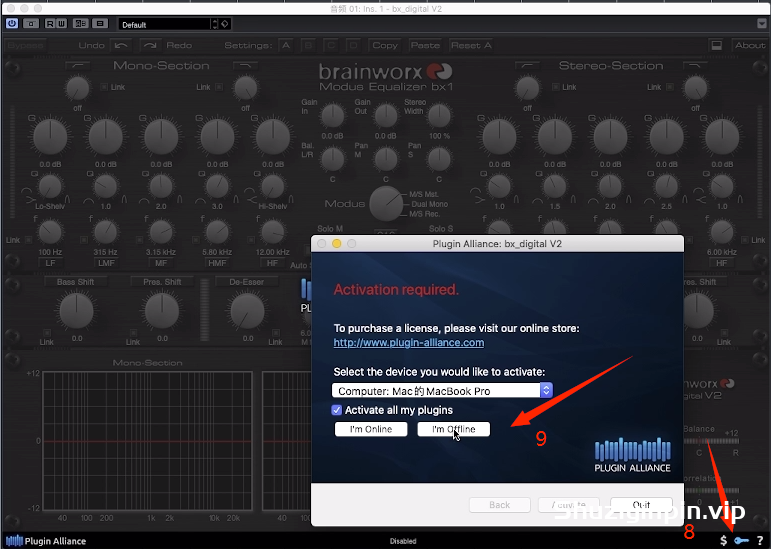This screenshot has height=549, width=771.
Task: Click the Back button in activation dialog
Action: [x=500, y=505]
